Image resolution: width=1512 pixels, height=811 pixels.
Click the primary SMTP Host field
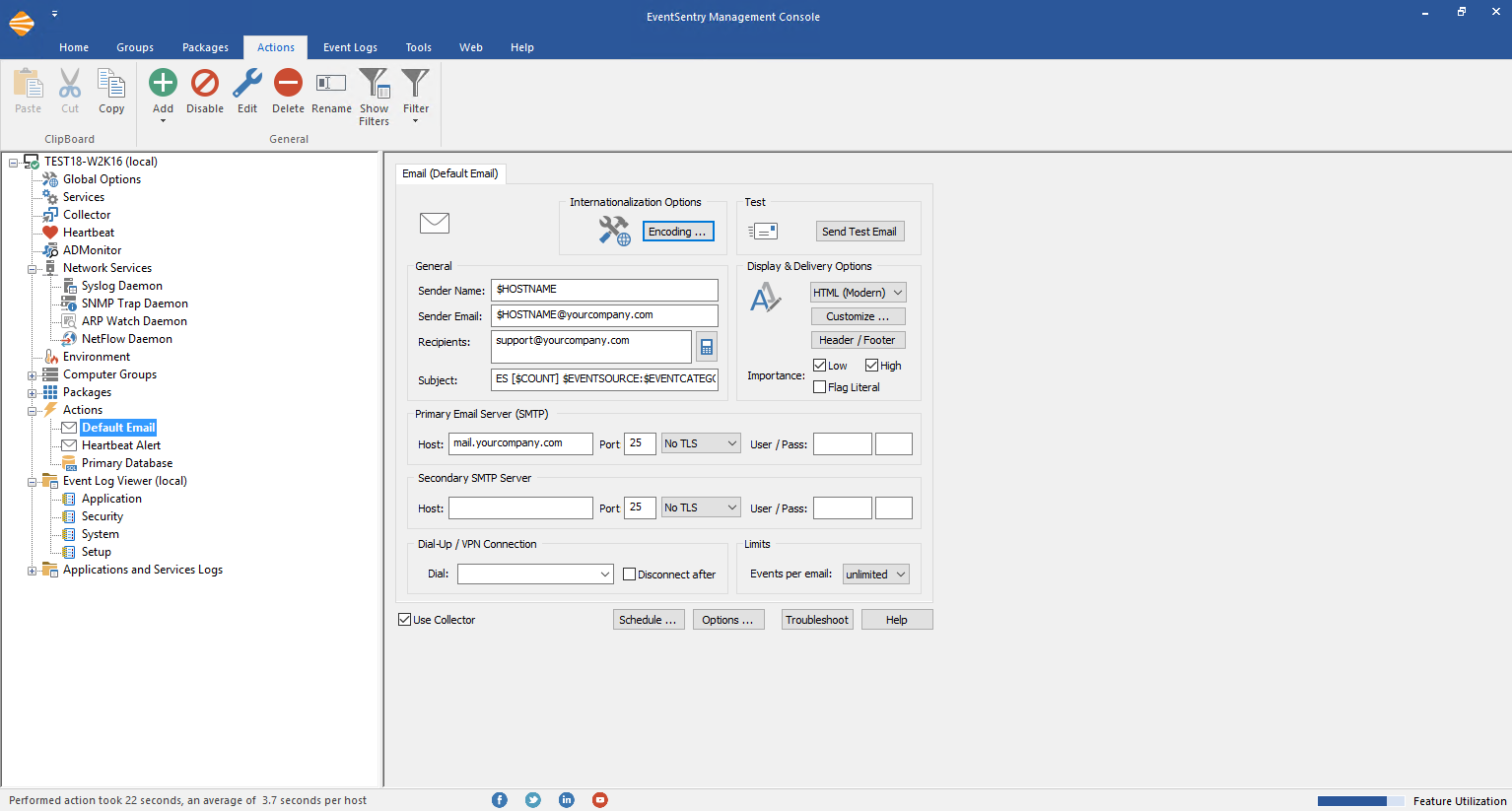(520, 443)
